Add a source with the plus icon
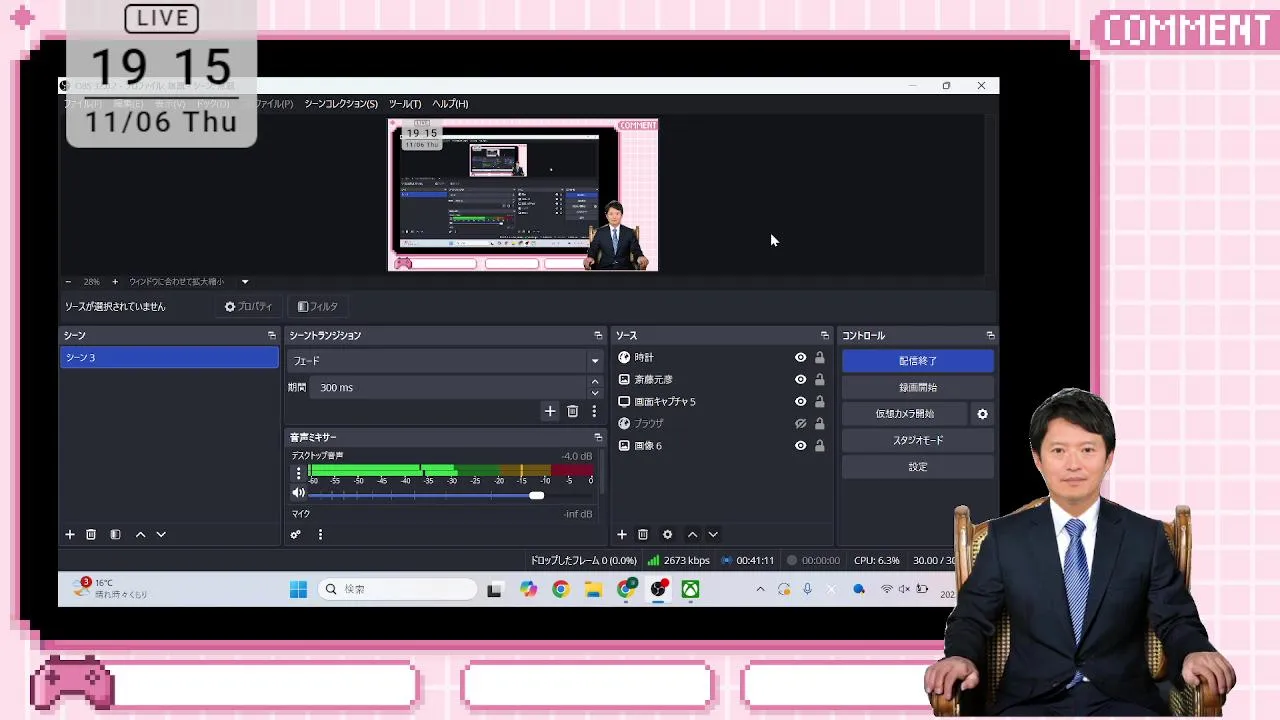1280x720 pixels. 622,535
